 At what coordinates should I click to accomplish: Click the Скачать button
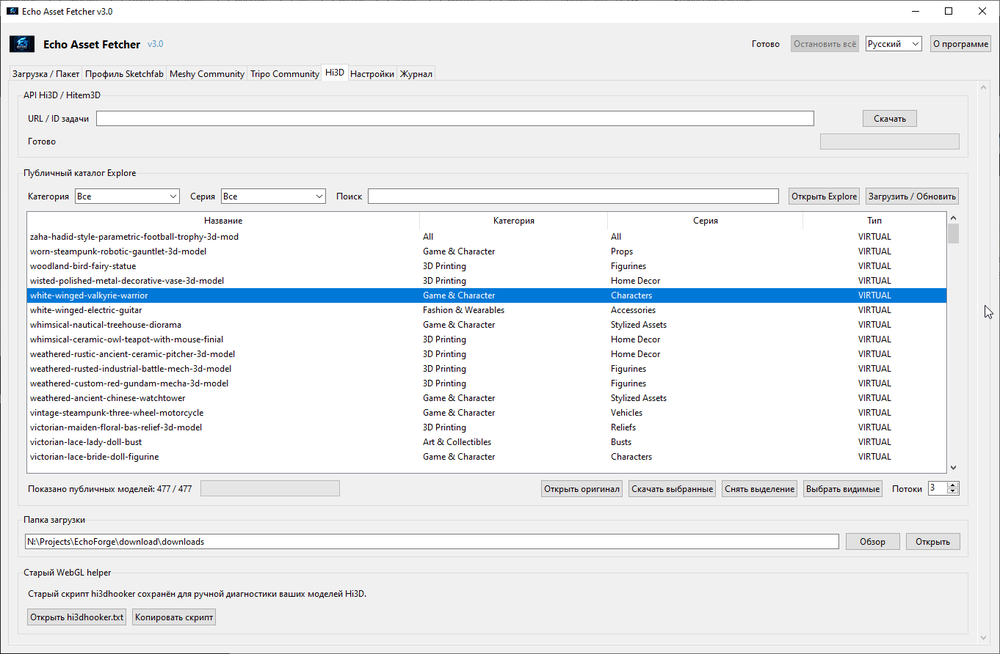[890, 119]
